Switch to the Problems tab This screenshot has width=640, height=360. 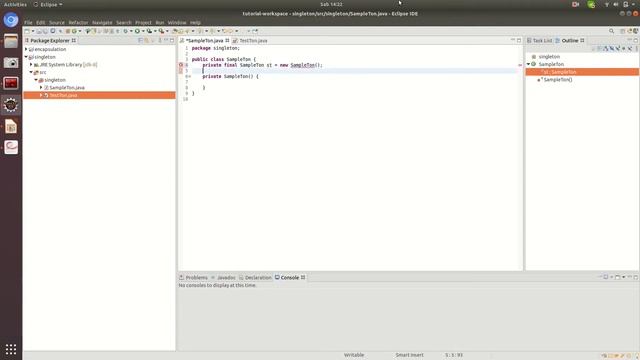[193, 277]
